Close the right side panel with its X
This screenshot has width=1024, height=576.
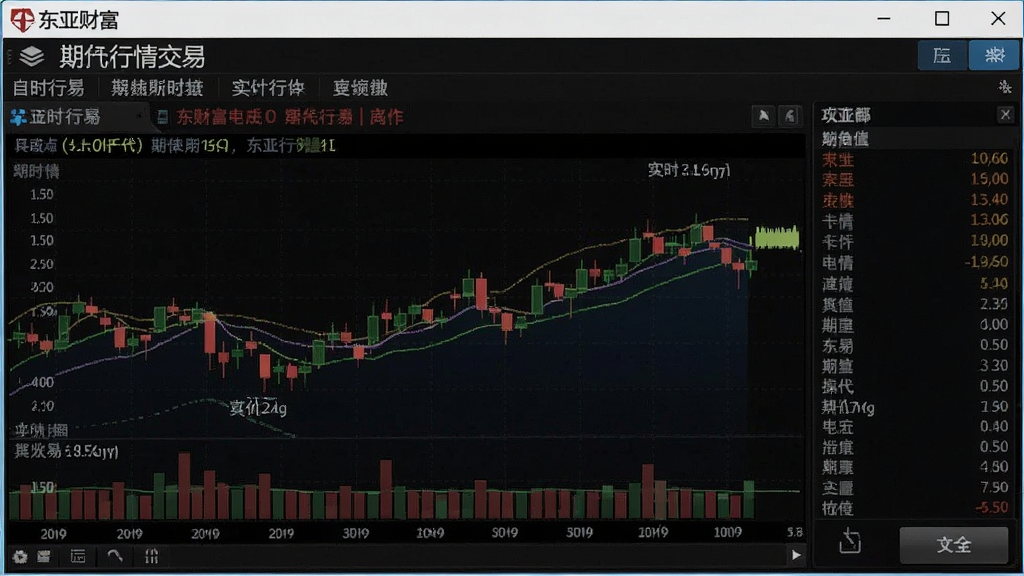(1006, 115)
